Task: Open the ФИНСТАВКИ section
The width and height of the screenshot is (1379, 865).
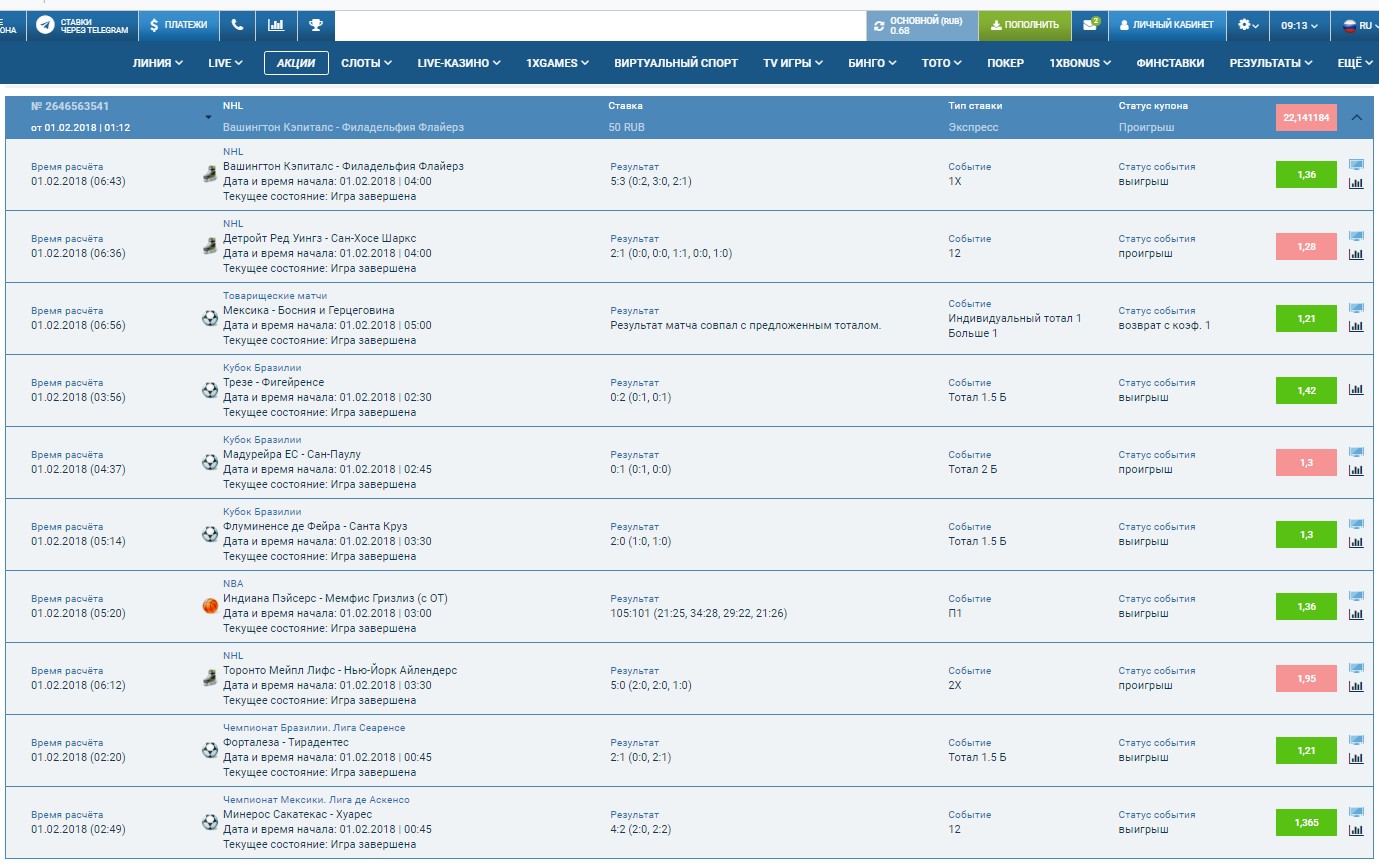Action: click(1170, 63)
